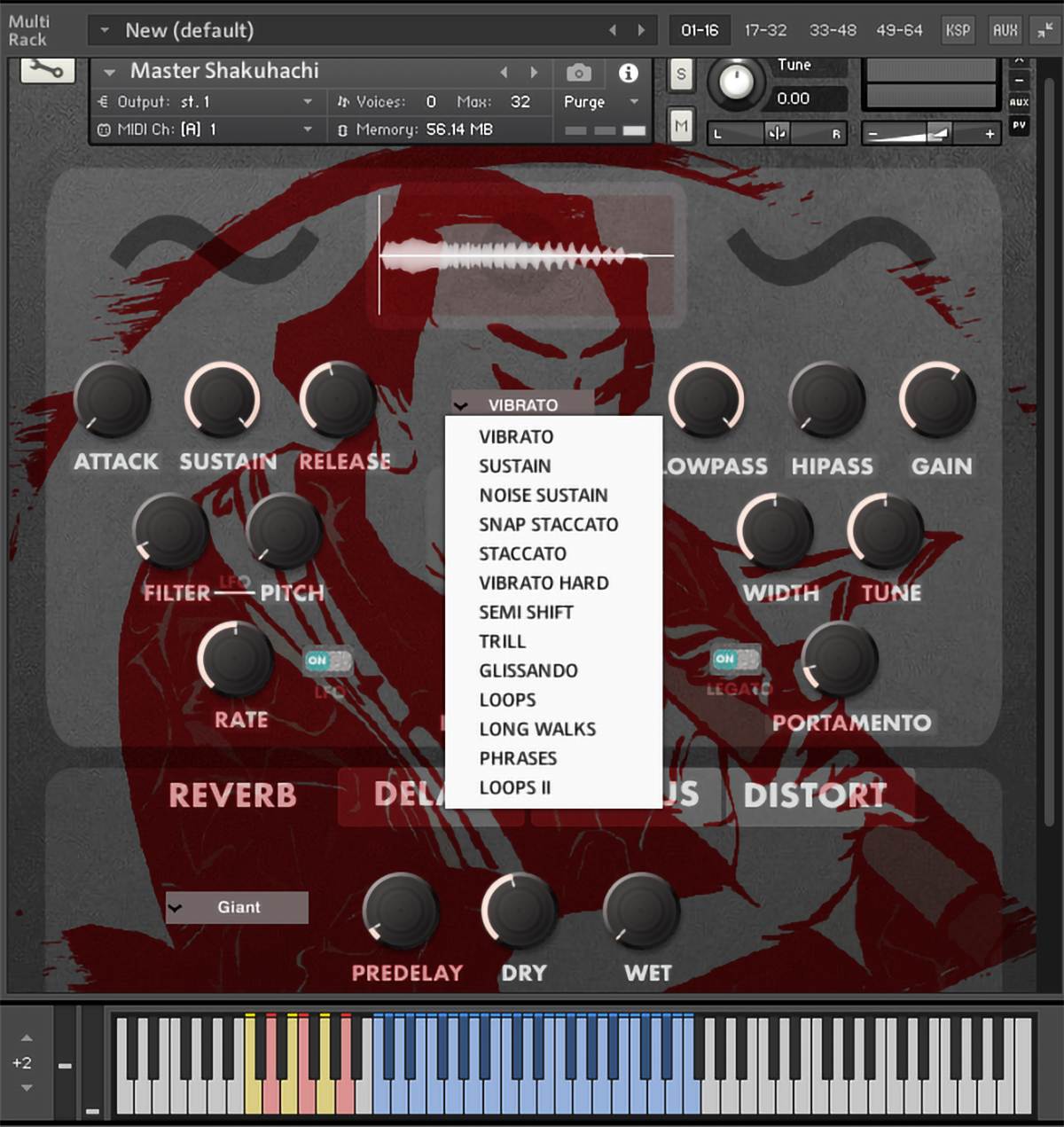This screenshot has width=1064, height=1127.
Task: Toggle the AUX button in top bar
Action: point(1005,30)
